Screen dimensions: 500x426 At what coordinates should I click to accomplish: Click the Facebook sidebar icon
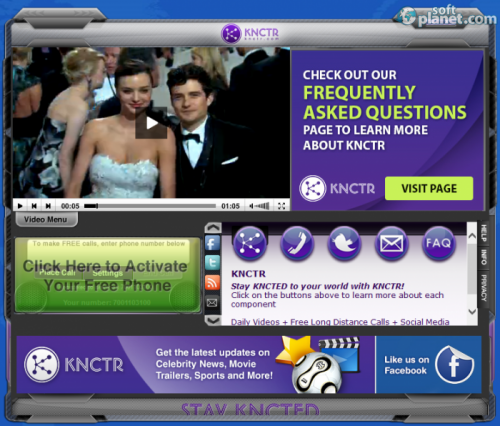point(212,243)
